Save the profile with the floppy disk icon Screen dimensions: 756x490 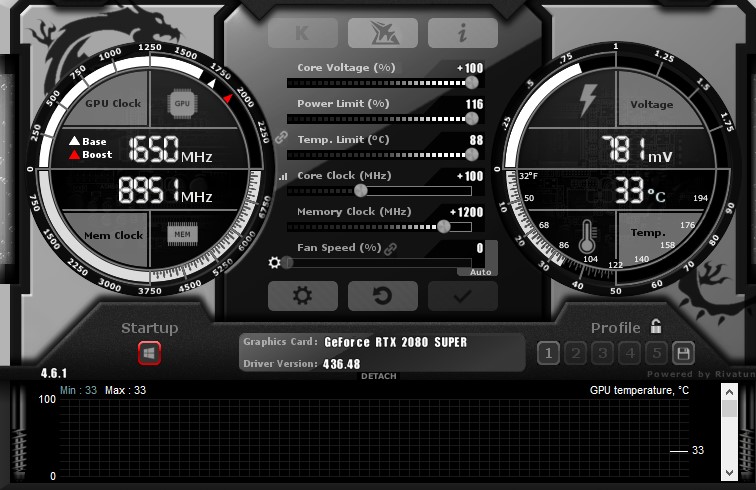click(x=684, y=353)
